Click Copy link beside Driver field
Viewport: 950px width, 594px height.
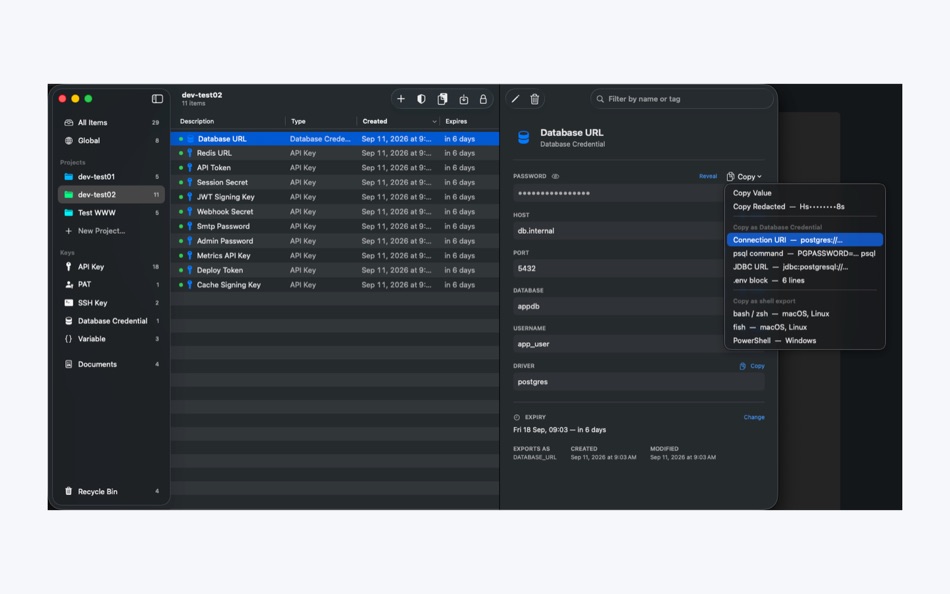[x=752, y=366]
